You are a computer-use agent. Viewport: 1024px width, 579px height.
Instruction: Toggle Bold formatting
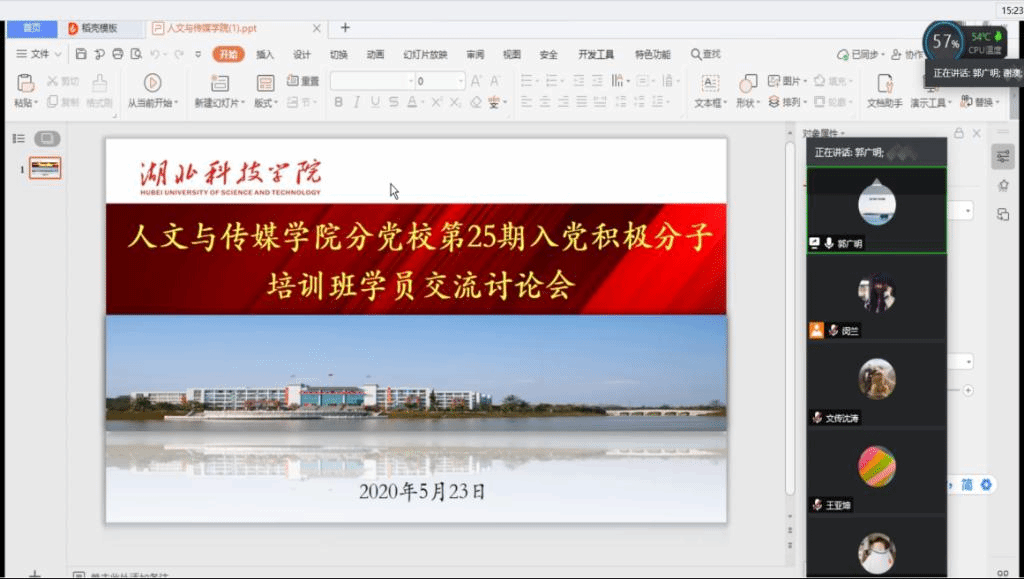338,102
